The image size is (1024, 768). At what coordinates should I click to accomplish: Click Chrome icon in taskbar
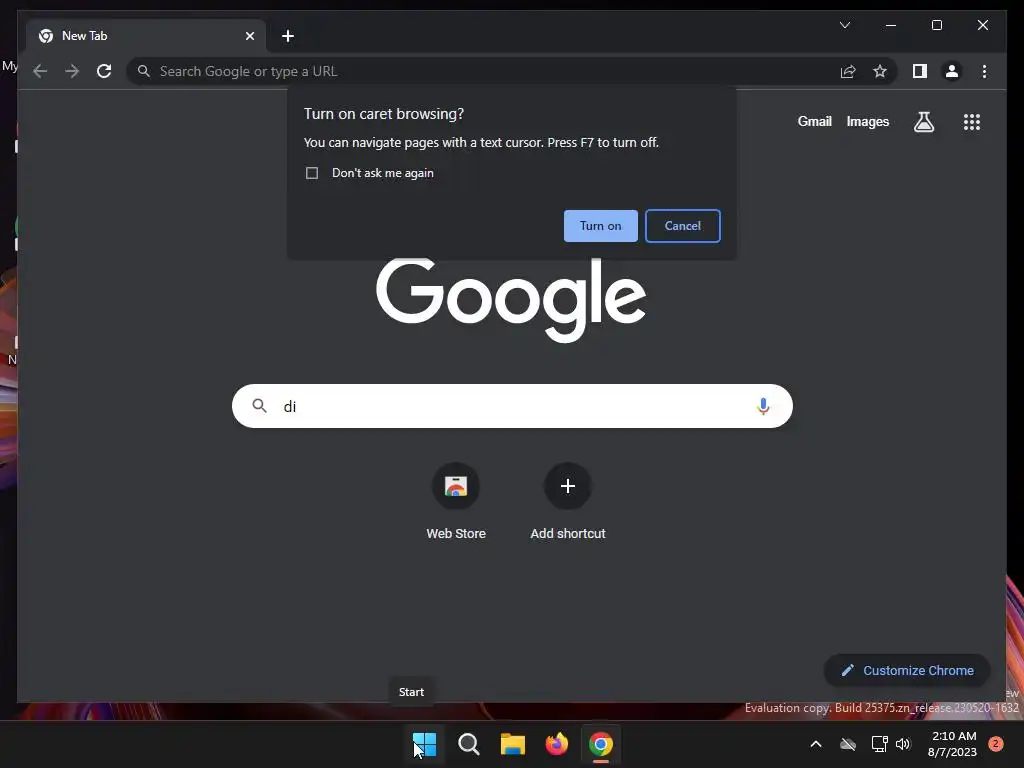(601, 744)
